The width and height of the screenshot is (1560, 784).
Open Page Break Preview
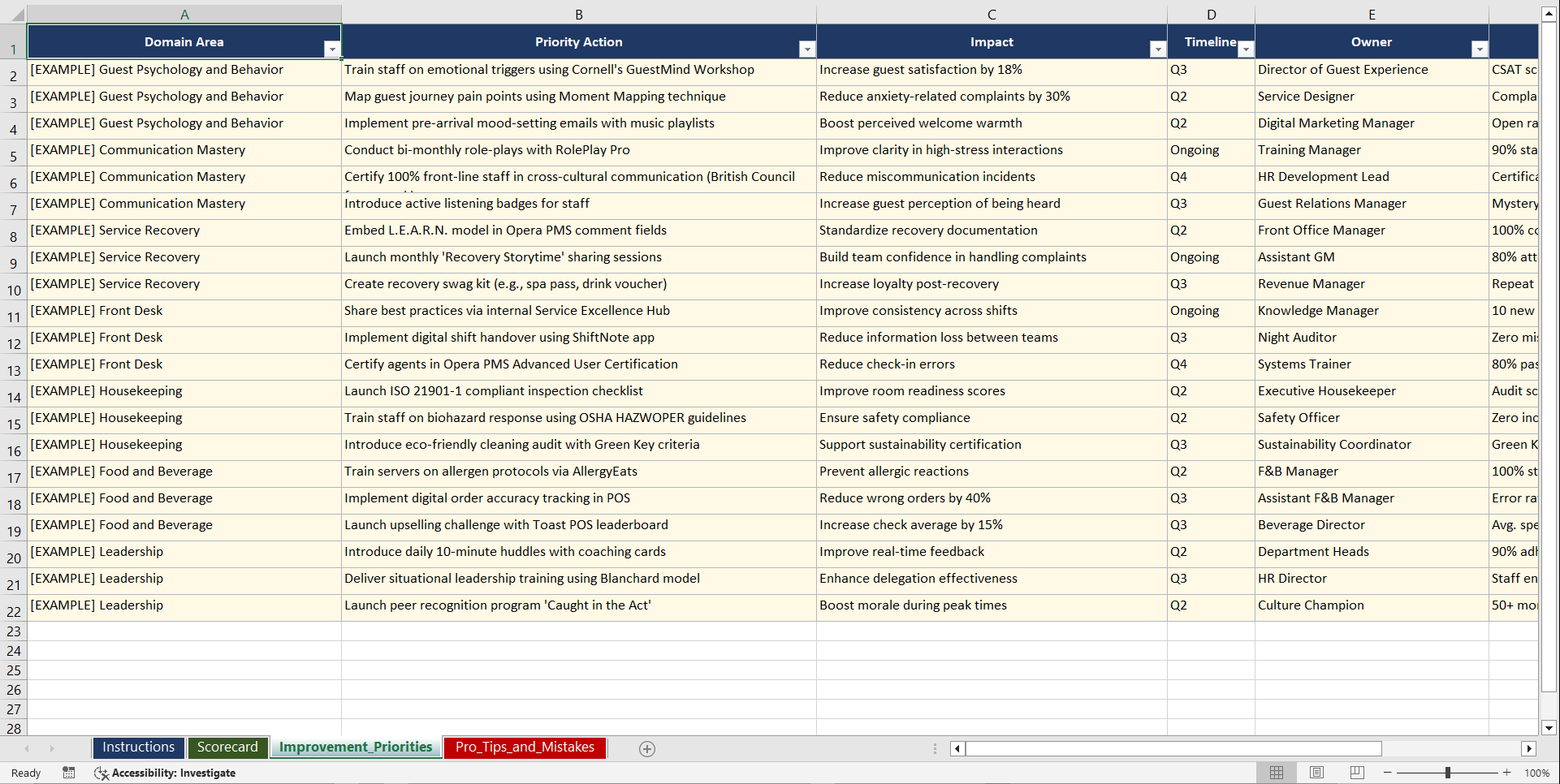1356,773
